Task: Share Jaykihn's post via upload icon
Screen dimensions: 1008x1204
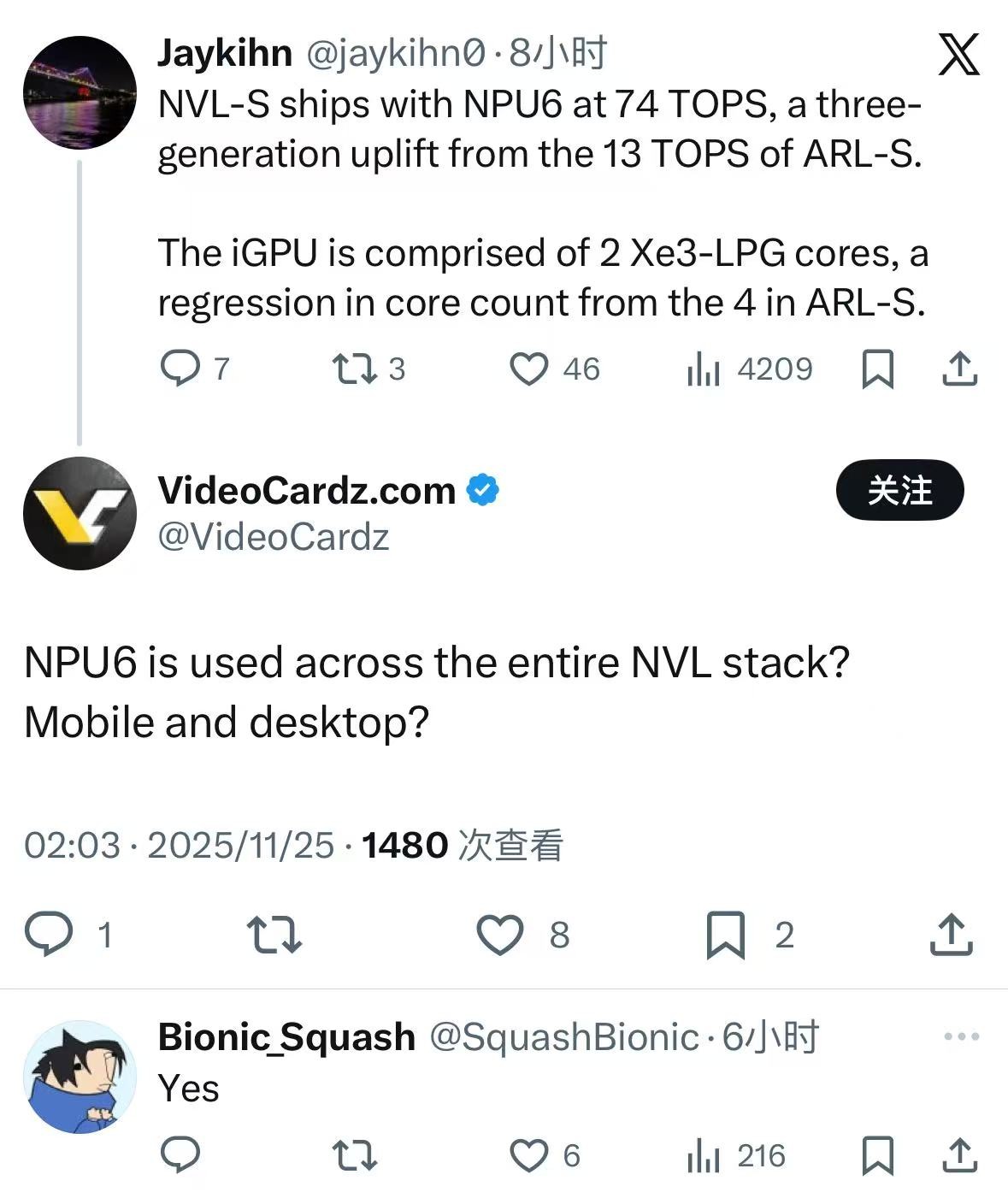Action: coord(959,369)
